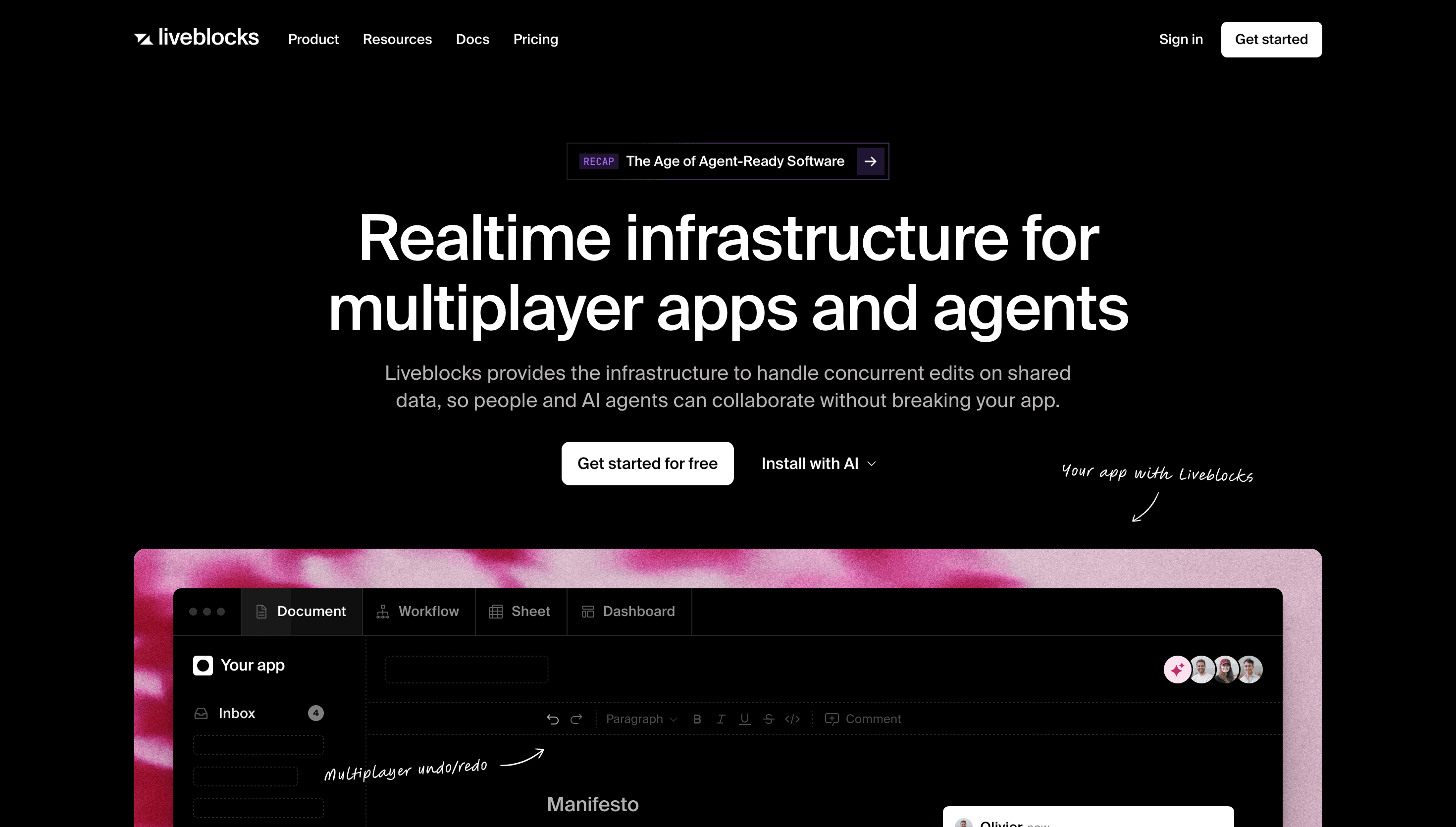Click the arrow icon in recap banner
1456x827 pixels.
(x=870, y=161)
